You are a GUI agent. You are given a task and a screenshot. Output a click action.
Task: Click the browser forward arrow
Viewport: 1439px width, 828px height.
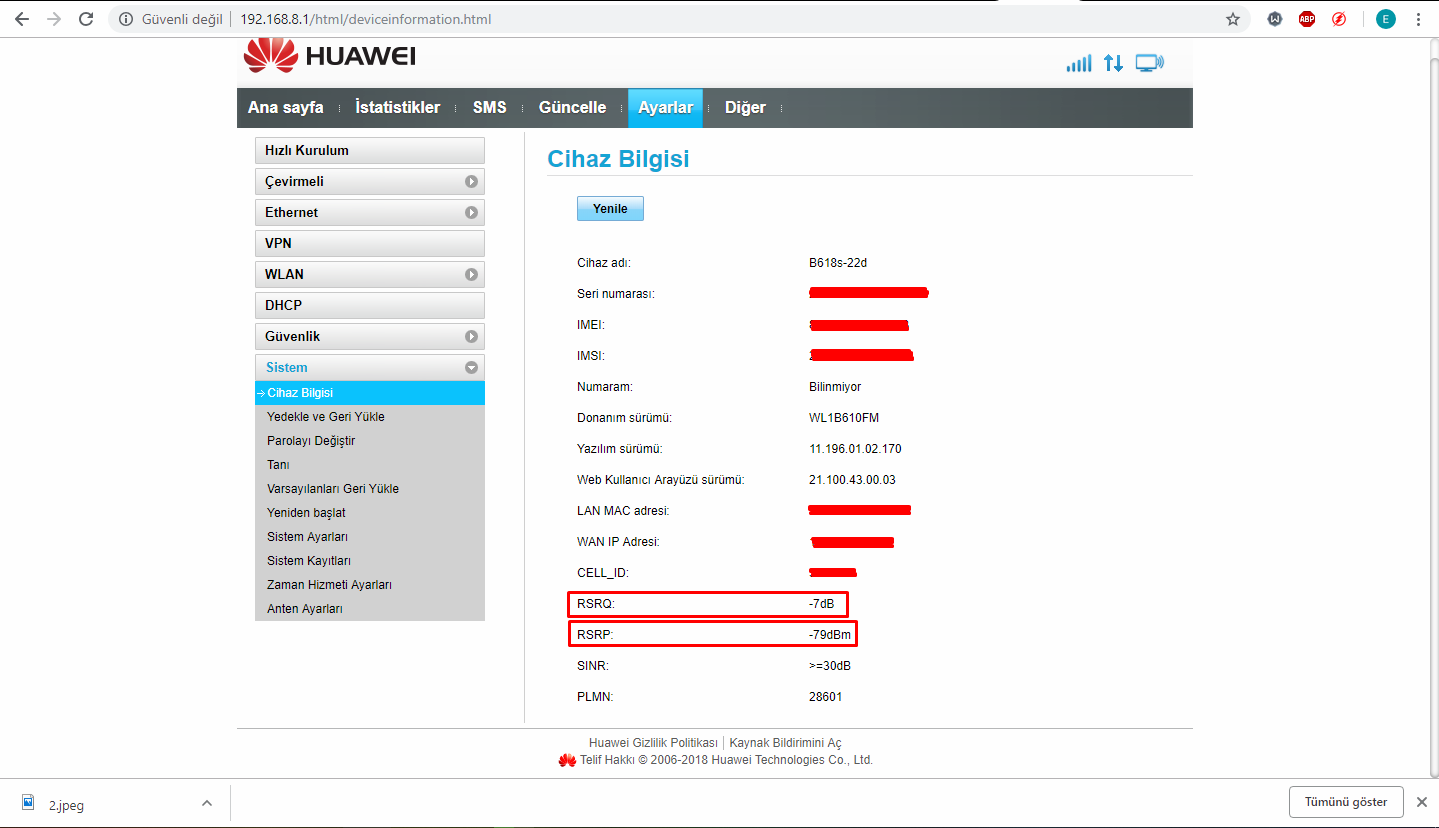pyautogui.click(x=54, y=19)
